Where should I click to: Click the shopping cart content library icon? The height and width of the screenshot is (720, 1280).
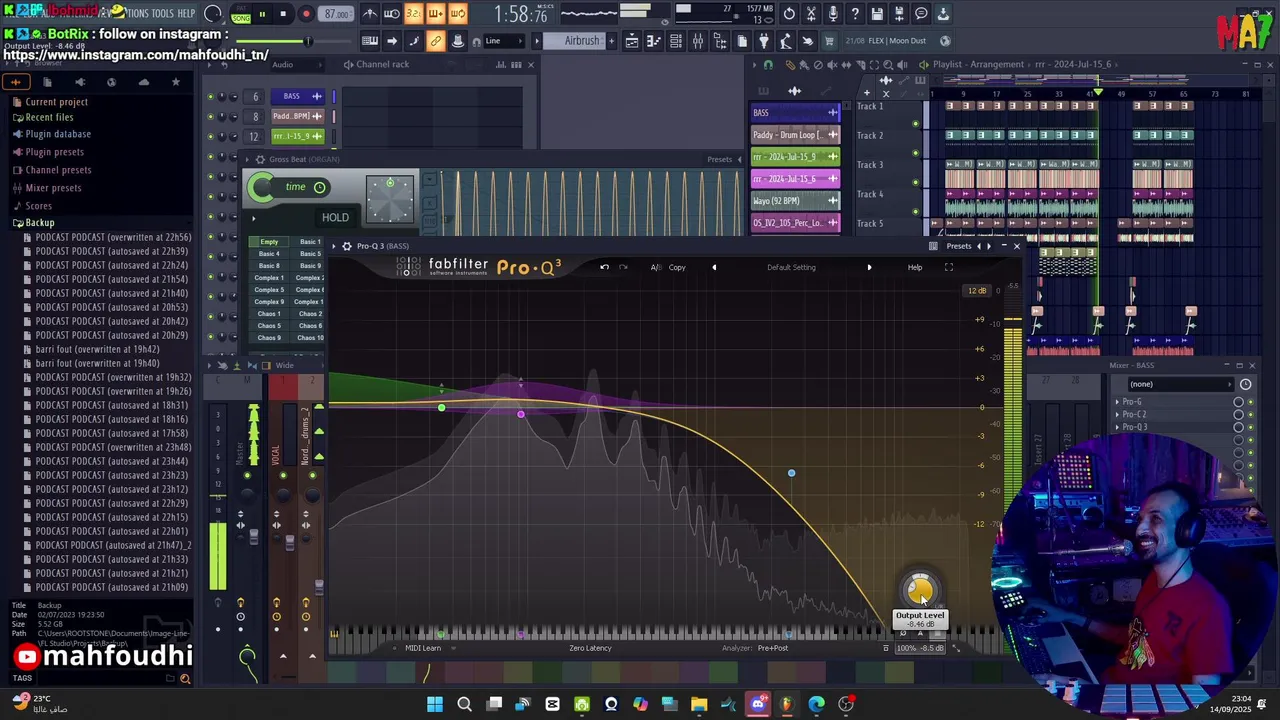click(829, 41)
